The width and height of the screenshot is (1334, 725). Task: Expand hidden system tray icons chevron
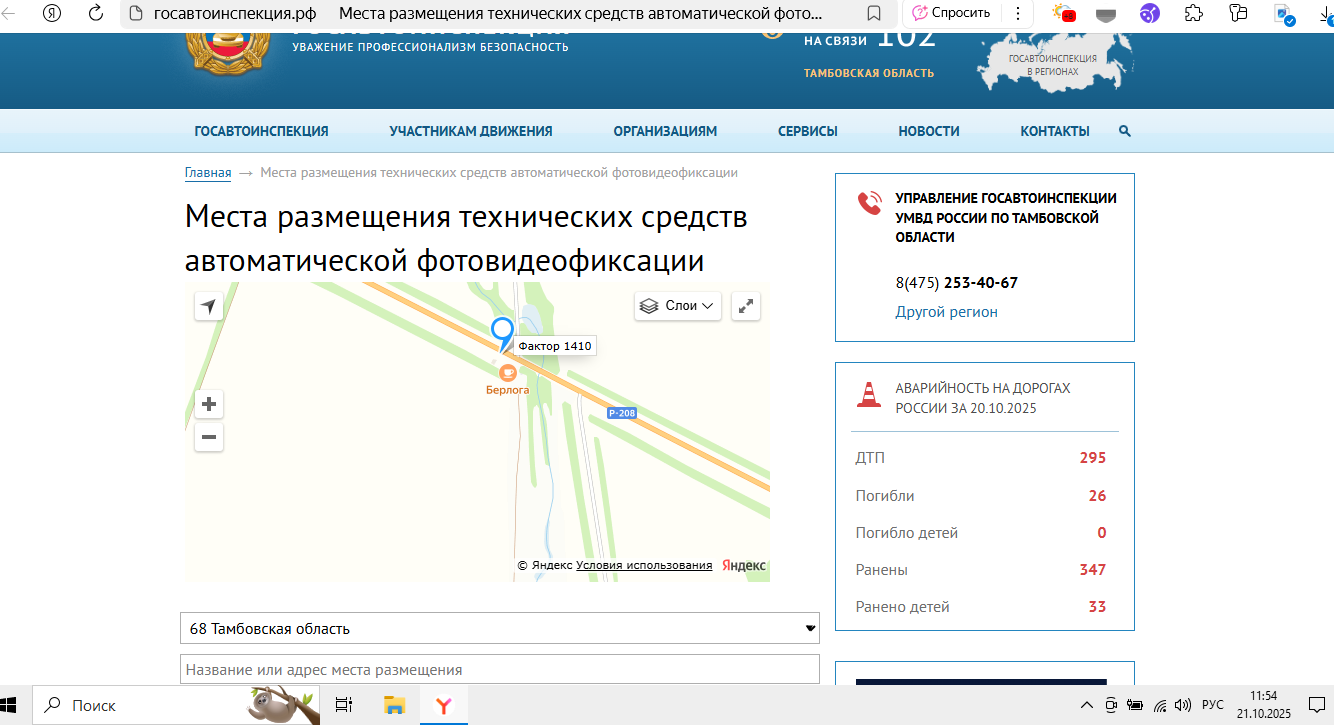point(1085,705)
